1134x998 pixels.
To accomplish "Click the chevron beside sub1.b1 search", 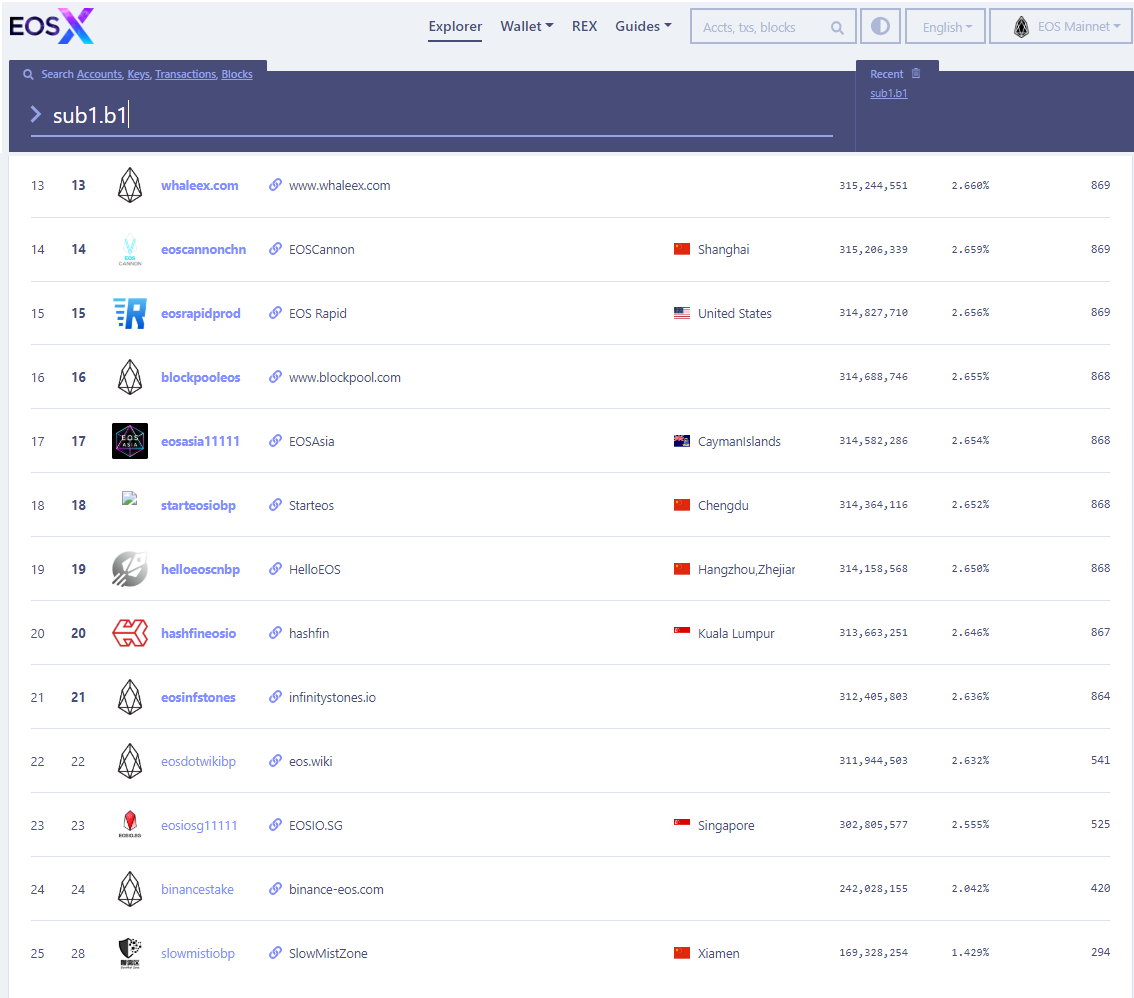I will click(35, 114).
